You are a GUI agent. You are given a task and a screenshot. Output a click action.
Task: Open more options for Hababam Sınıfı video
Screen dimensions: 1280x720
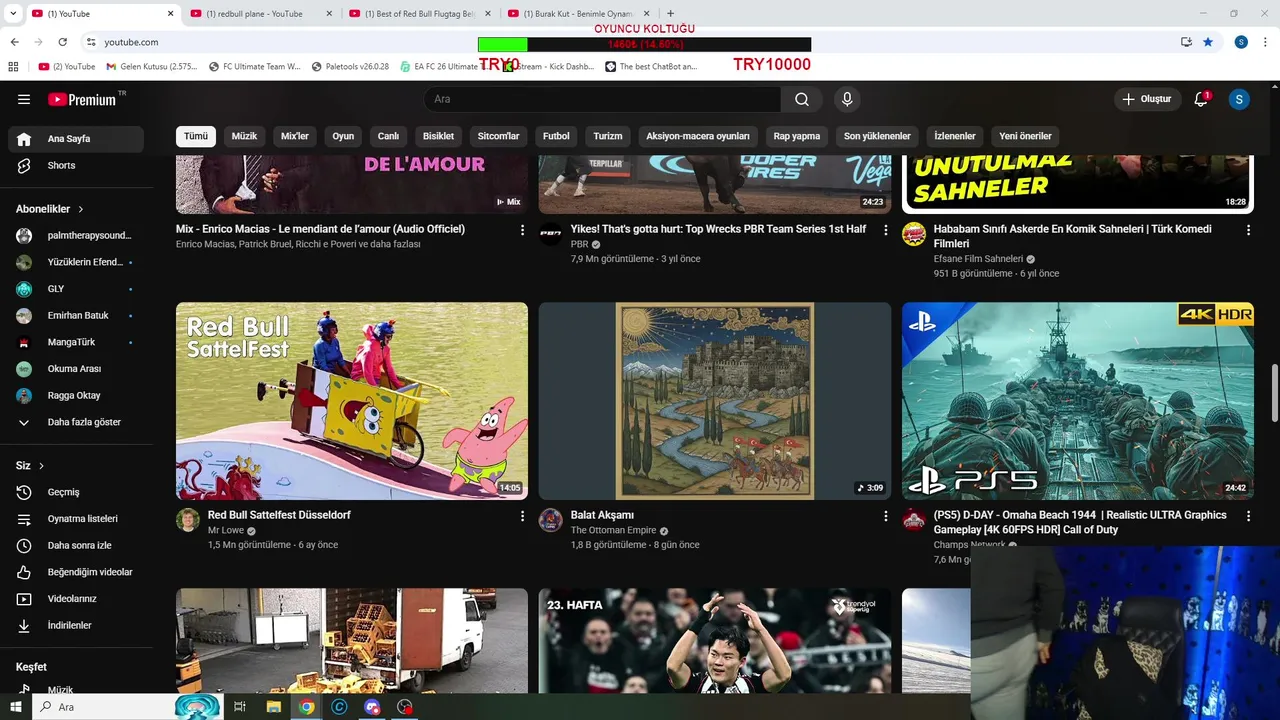[x=1248, y=230]
